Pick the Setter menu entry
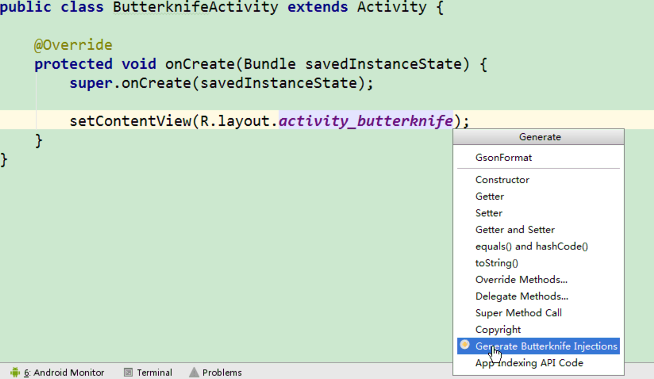Screen dimensions: 654x379 [x=538, y=213]
